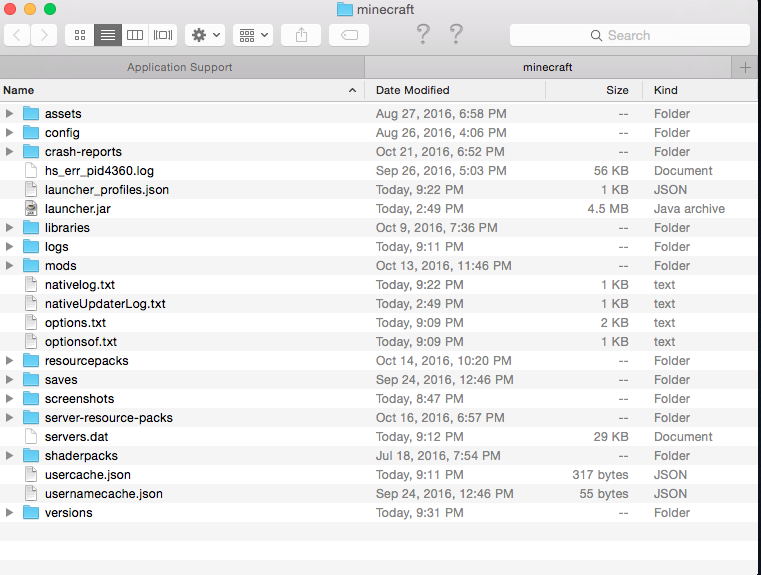Expand the saves folder
This screenshot has width=761, height=575.
click(9, 379)
